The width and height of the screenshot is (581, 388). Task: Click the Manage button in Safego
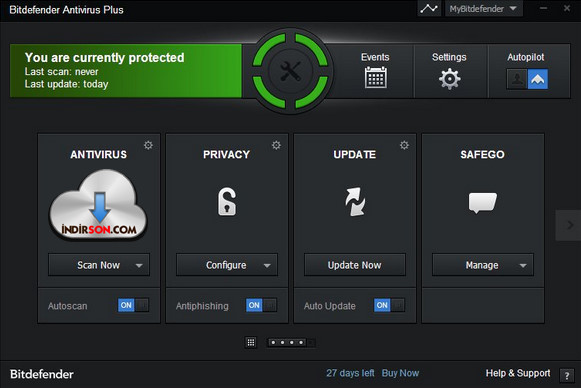coord(482,265)
